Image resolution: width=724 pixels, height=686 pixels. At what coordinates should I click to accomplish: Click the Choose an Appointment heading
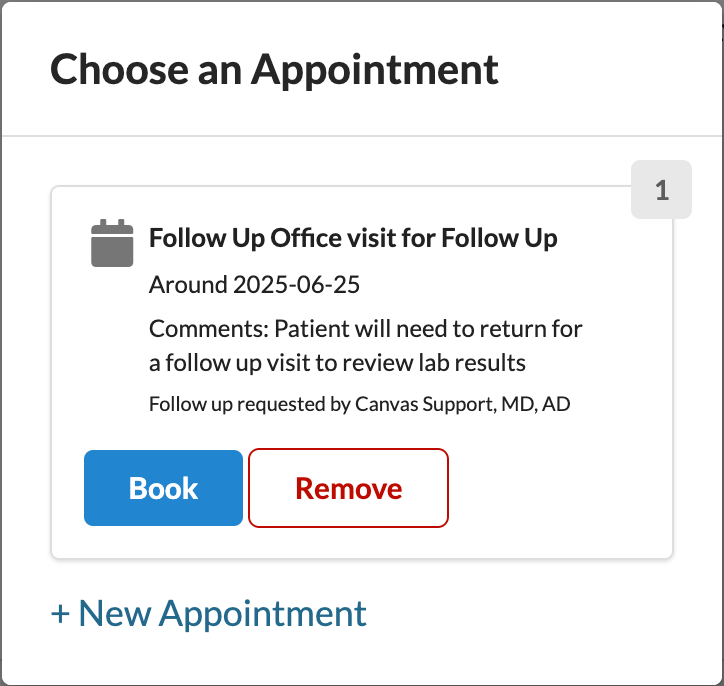pyautogui.click(x=274, y=70)
